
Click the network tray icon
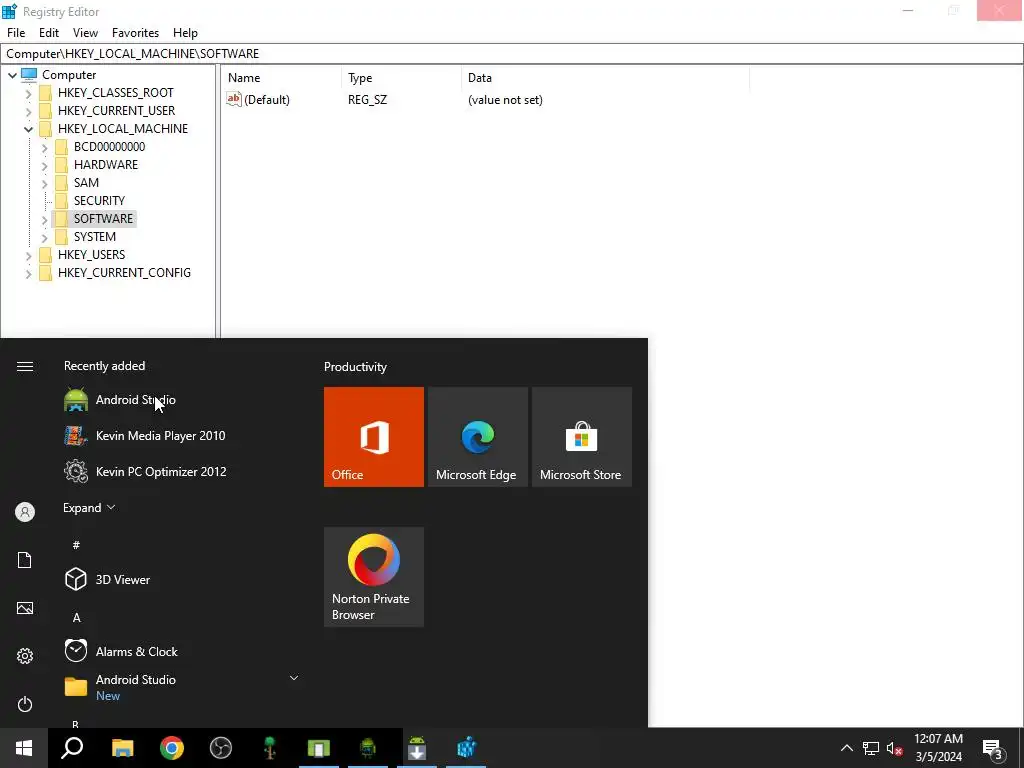click(871, 748)
